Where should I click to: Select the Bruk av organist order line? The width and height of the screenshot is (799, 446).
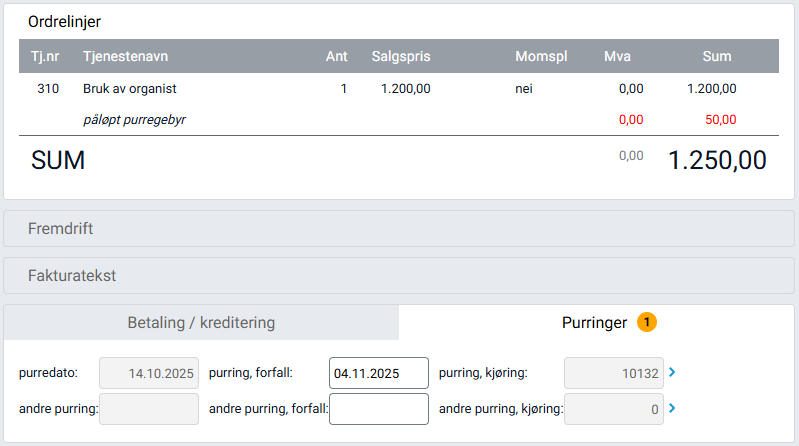point(130,89)
